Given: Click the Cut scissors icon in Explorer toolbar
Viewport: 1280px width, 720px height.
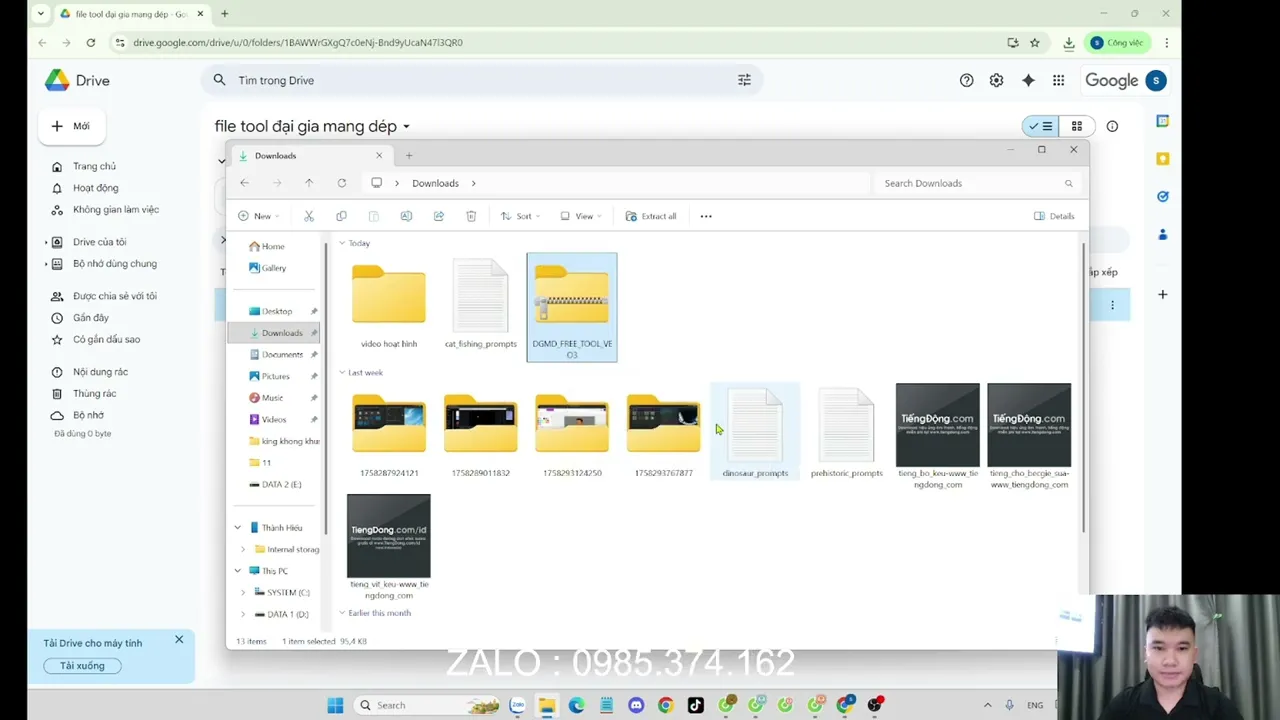Looking at the screenshot, I should pyautogui.click(x=309, y=216).
